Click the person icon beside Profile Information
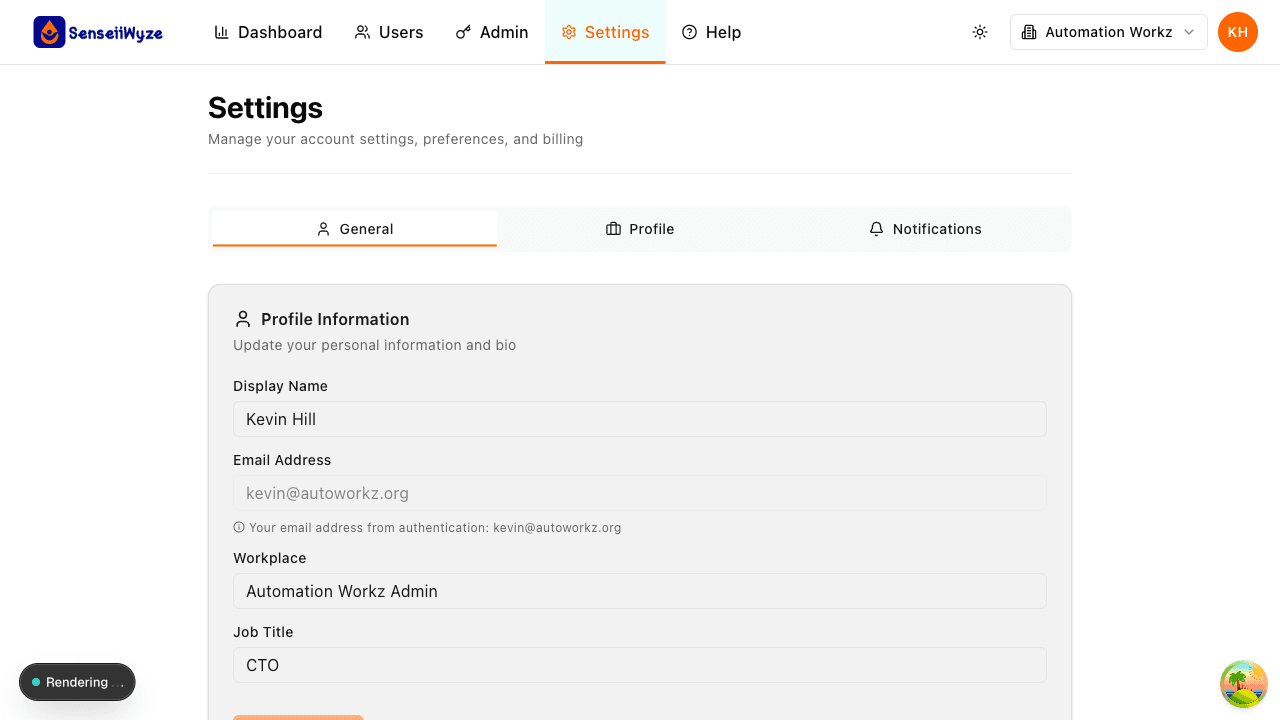The image size is (1280, 720). [x=242, y=318]
